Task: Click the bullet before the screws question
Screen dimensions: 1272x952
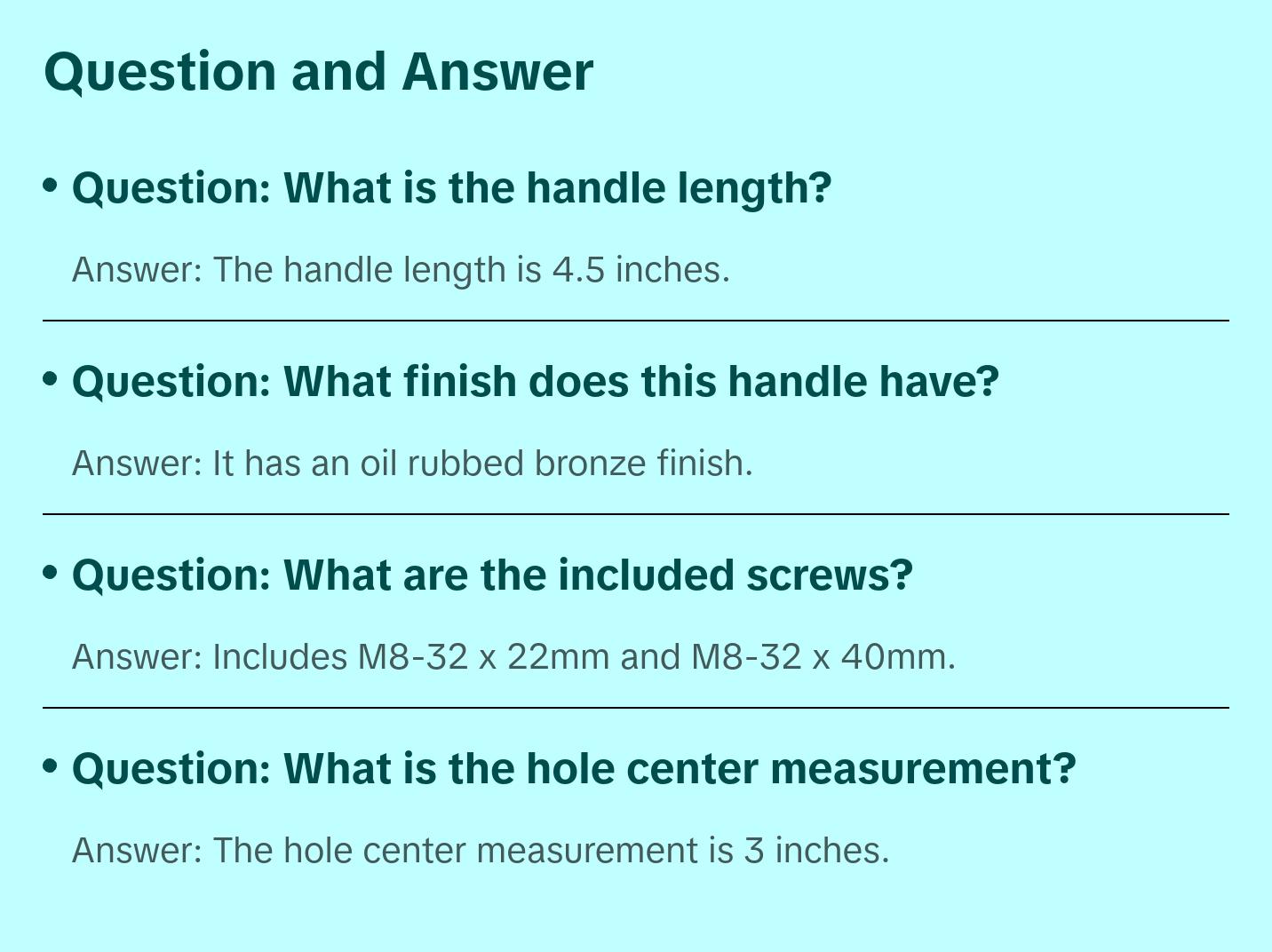Action: pos(51,572)
